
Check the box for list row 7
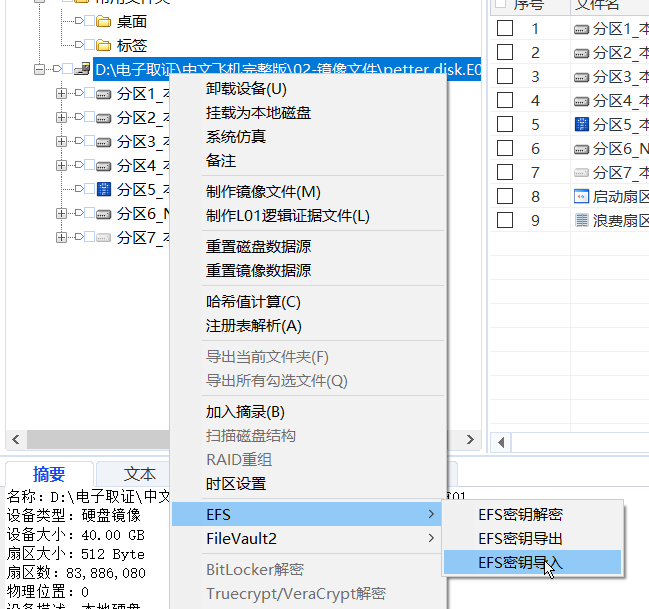click(505, 172)
